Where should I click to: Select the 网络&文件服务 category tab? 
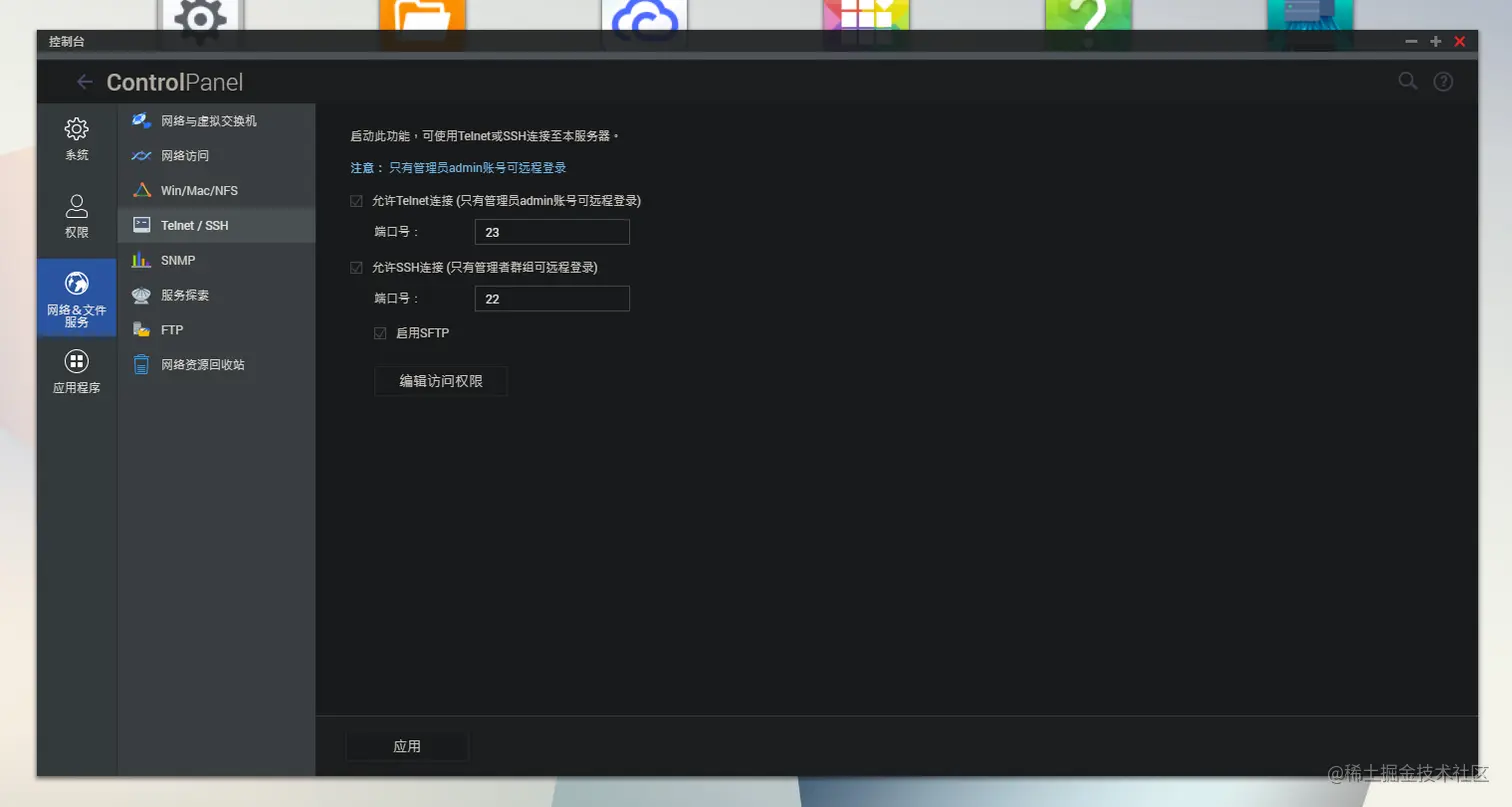tap(77, 297)
